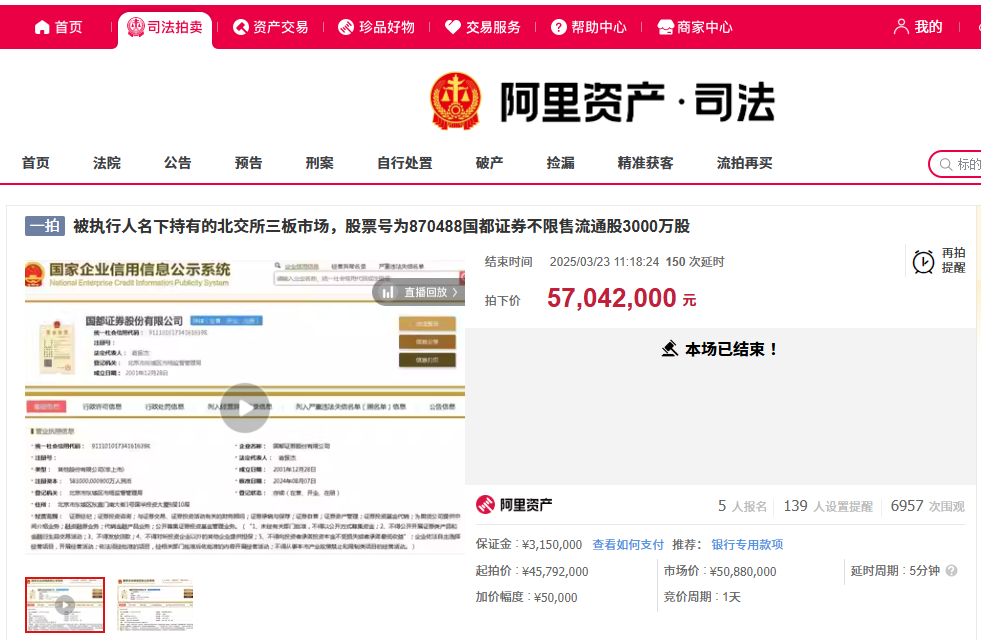The image size is (981, 640).
Task: Open the 交易服务 menu item
Action: 493,27
